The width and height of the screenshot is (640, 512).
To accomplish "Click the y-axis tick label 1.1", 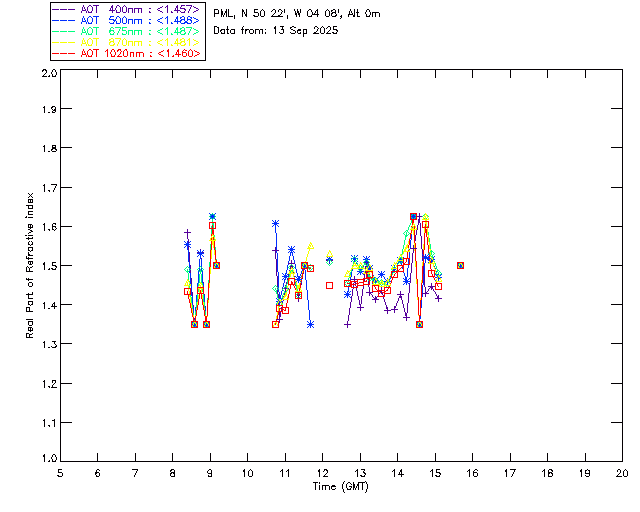I will [x=49, y=423].
